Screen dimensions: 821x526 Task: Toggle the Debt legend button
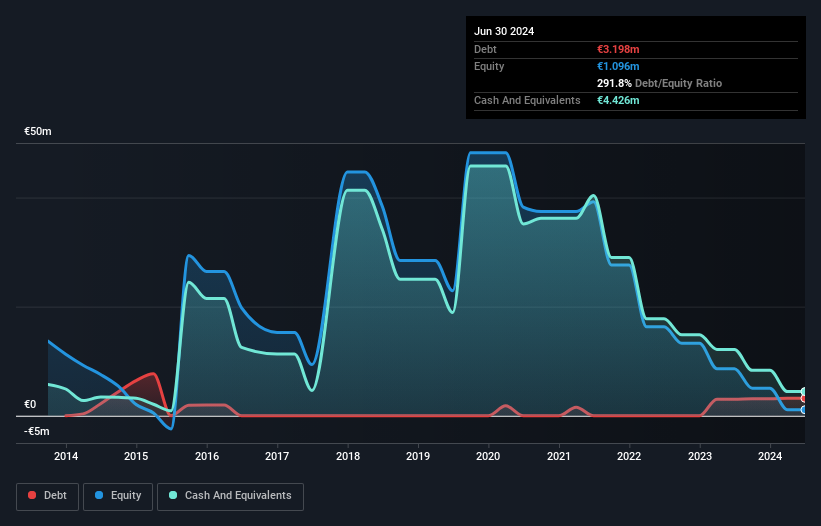tap(48, 496)
